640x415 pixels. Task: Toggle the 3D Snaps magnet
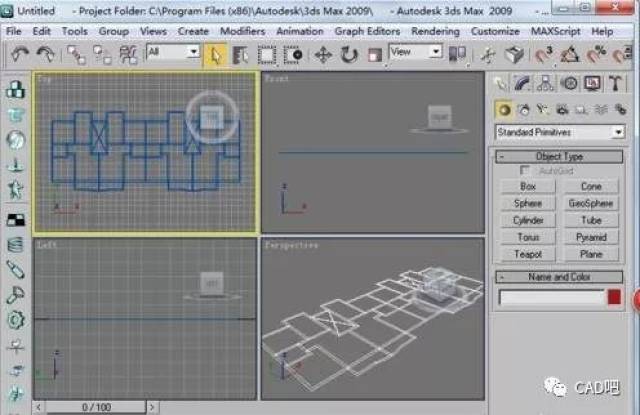click(543, 55)
